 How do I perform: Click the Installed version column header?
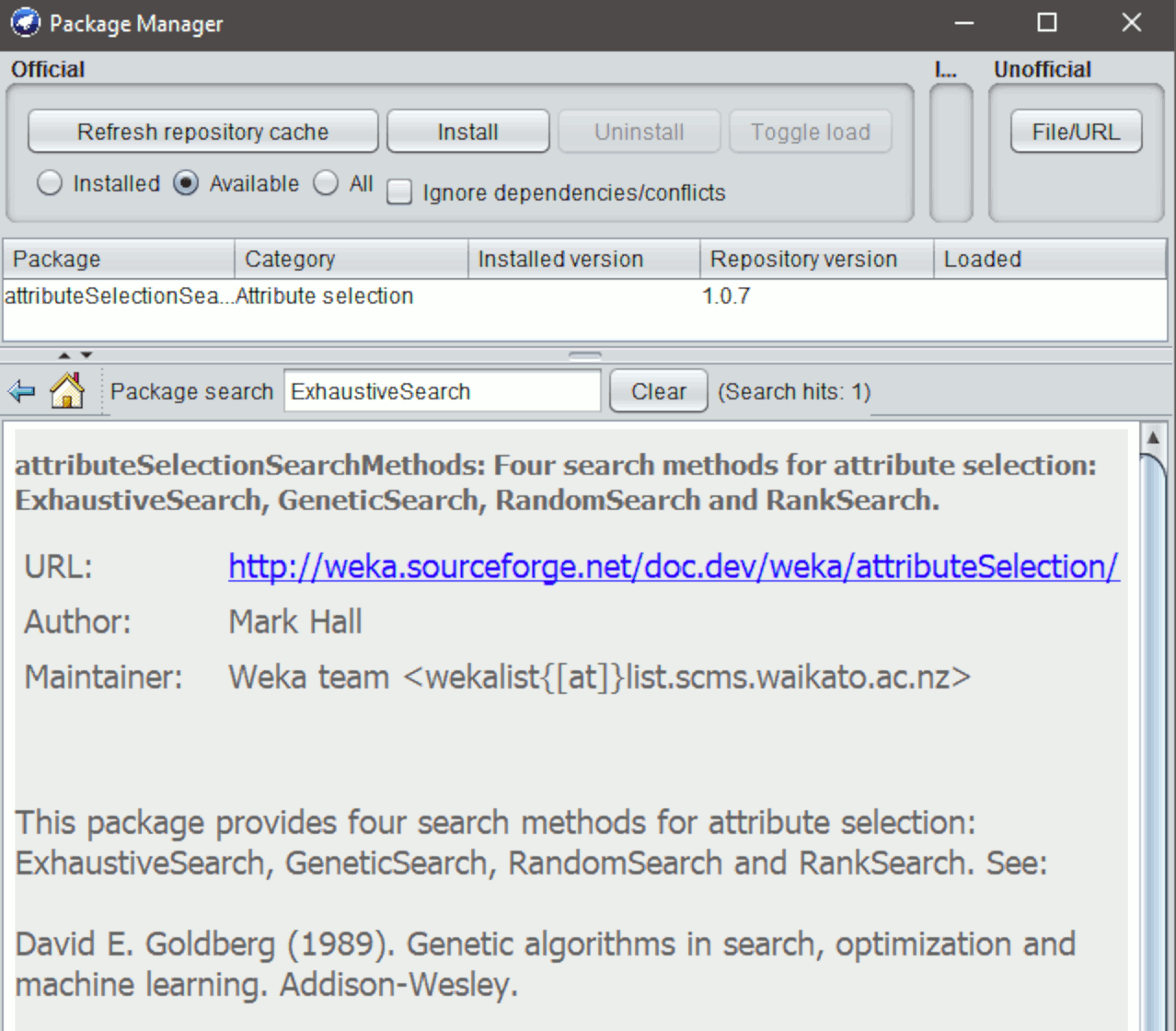tap(584, 260)
